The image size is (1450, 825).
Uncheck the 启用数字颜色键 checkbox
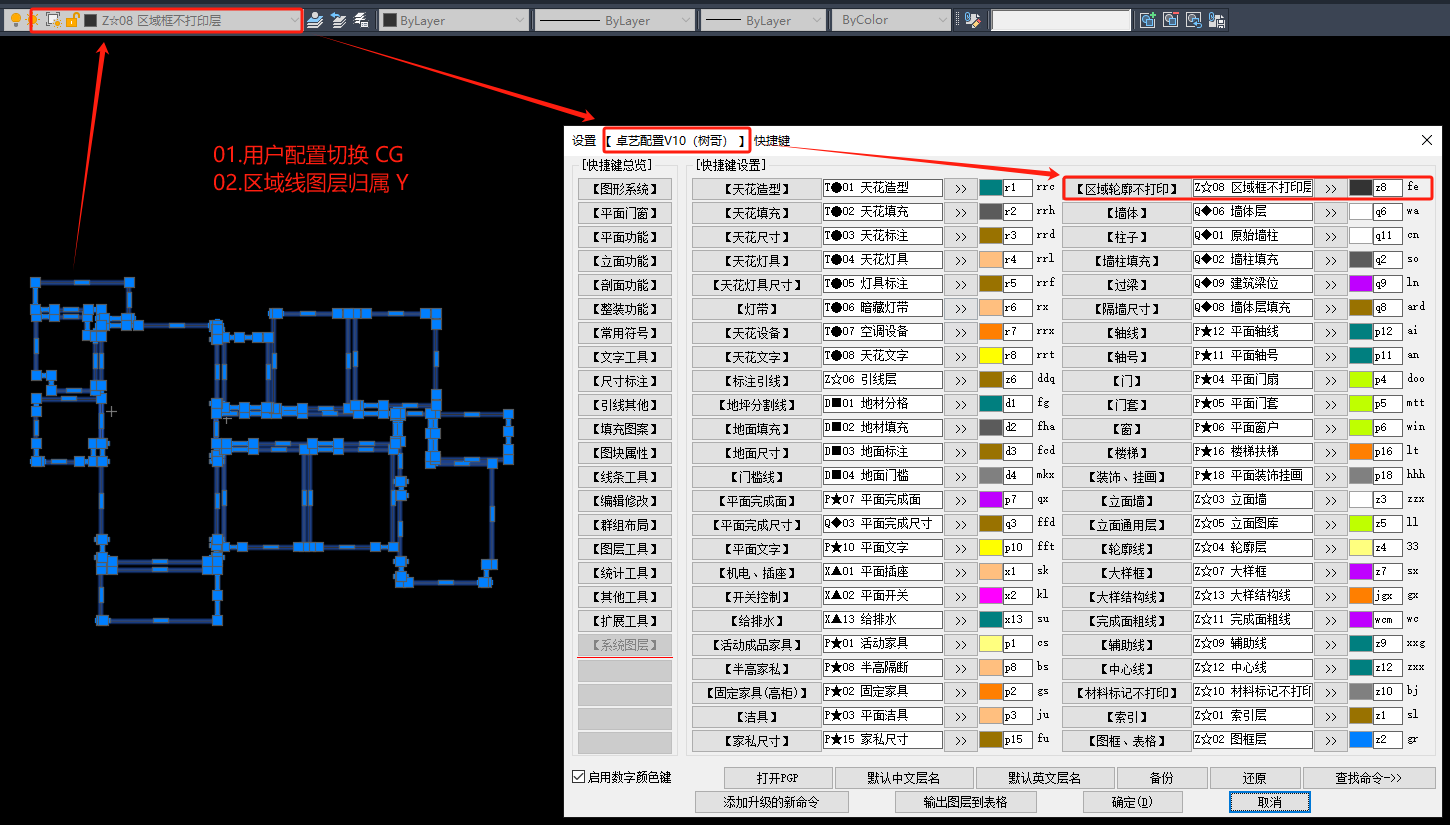pyautogui.click(x=579, y=777)
